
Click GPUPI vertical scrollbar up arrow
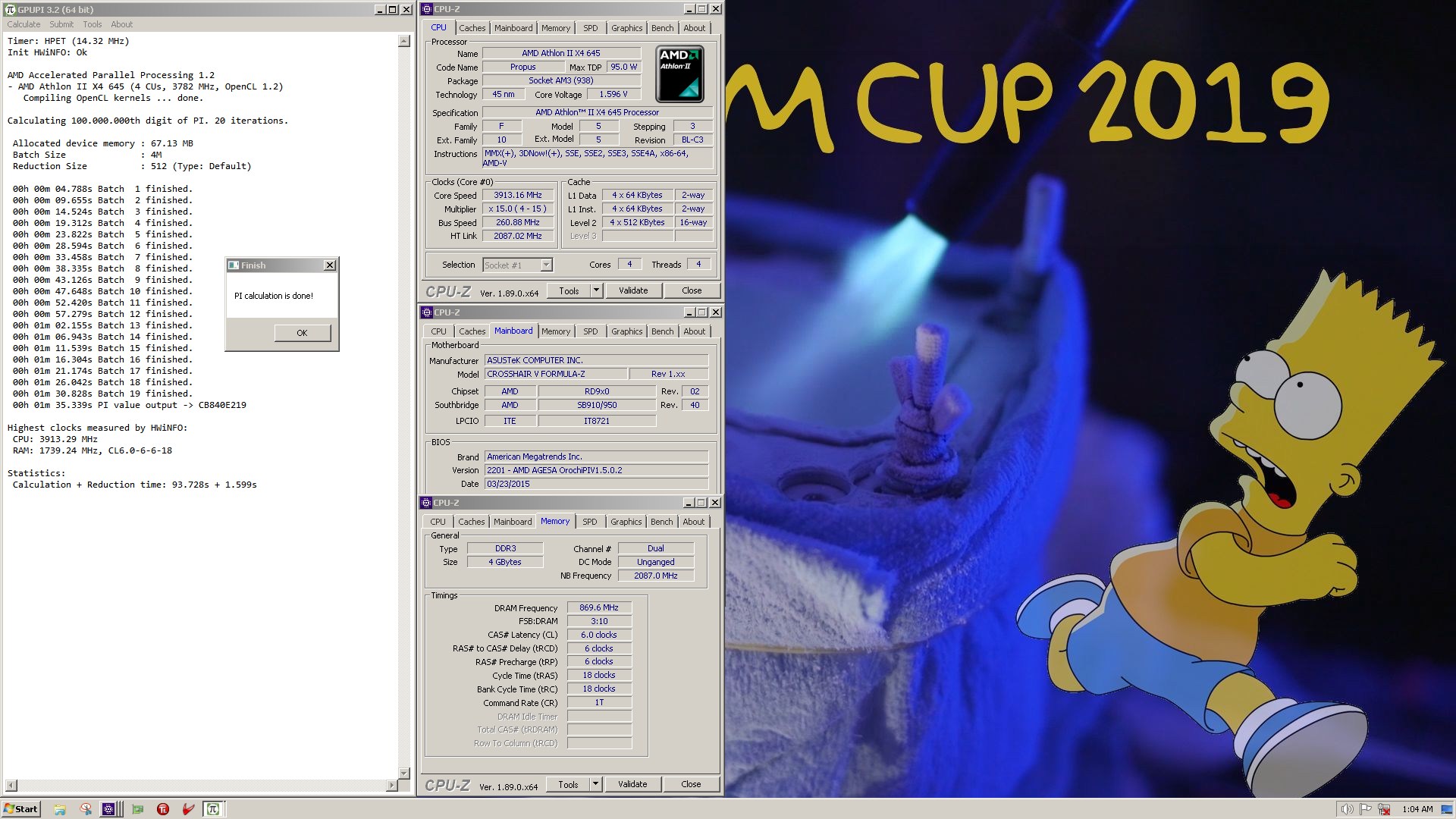coord(404,42)
